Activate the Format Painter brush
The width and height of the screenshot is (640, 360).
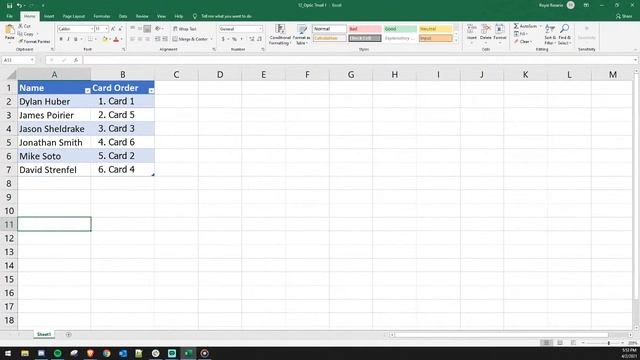click(34, 42)
